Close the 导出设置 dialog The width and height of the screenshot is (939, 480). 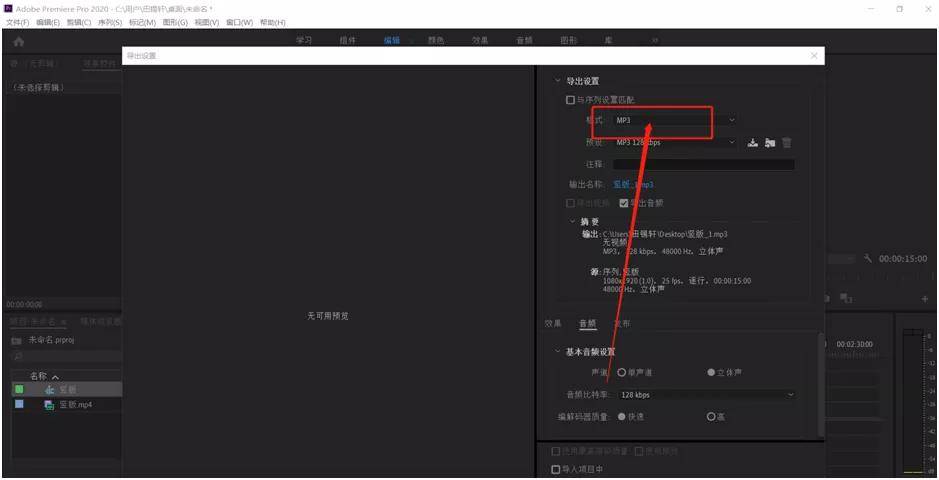[814, 56]
